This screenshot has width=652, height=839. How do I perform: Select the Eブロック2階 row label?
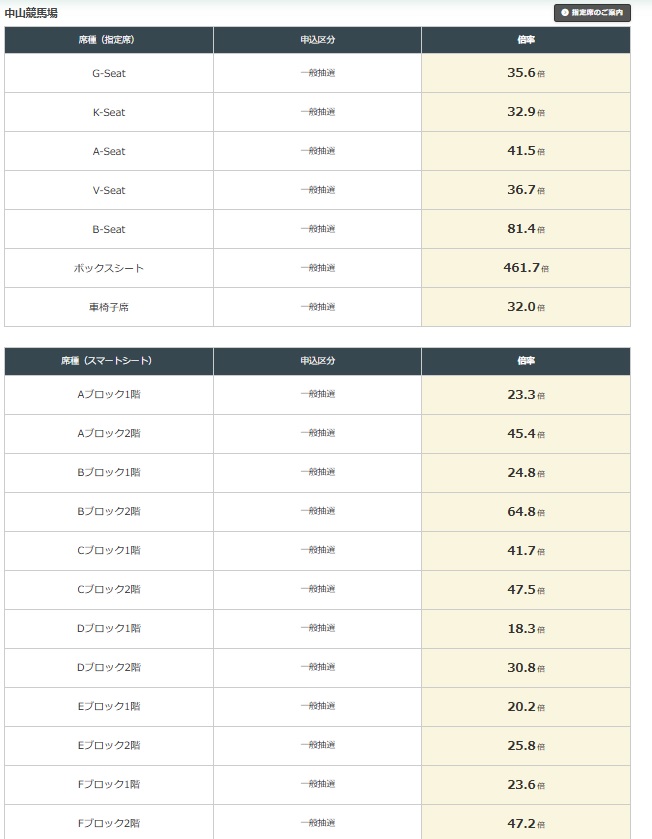108,745
